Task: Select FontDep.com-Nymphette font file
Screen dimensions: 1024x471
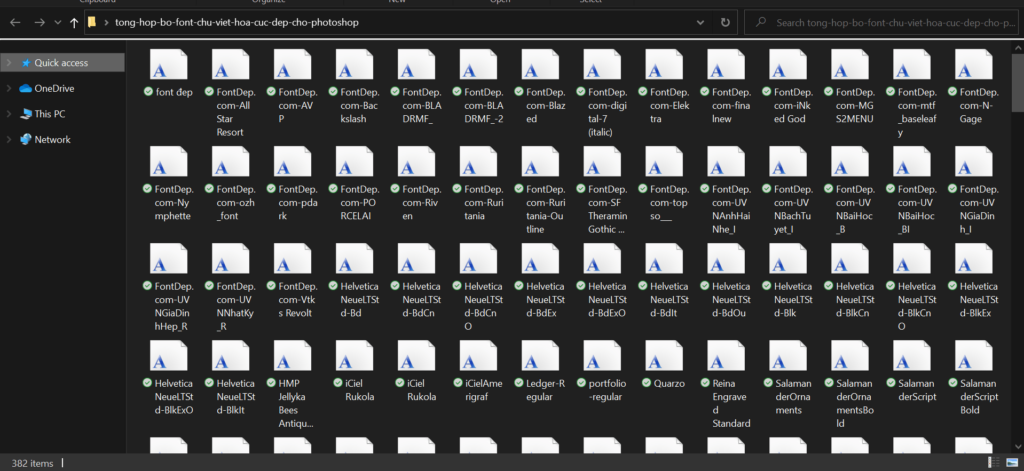Action: [168, 182]
